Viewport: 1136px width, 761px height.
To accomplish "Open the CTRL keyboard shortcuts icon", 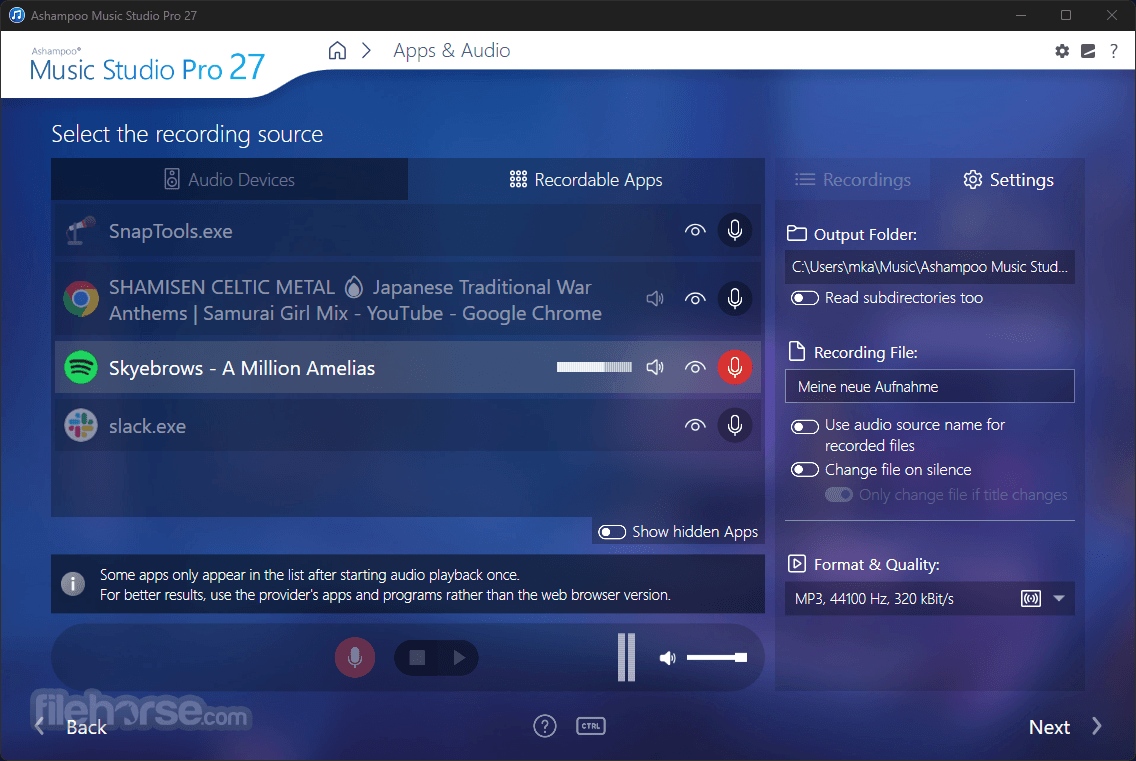I will point(591,725).
